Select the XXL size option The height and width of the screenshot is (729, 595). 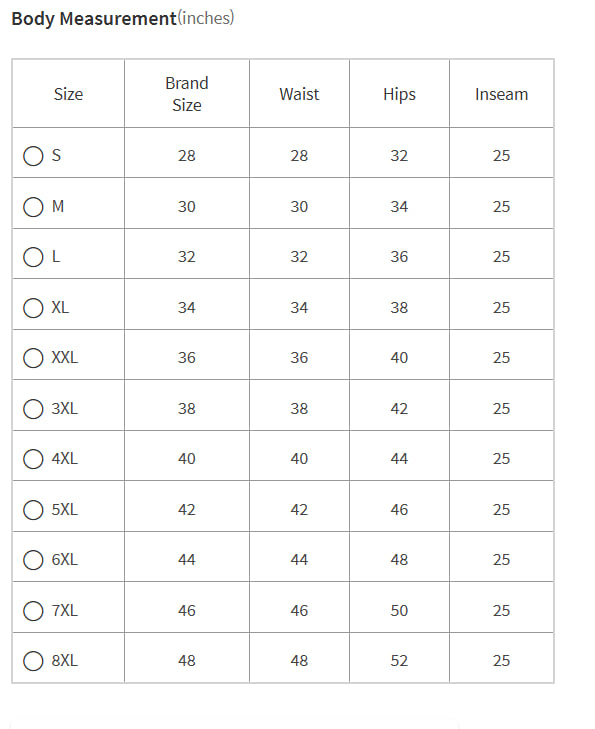[x=33, y=358]
